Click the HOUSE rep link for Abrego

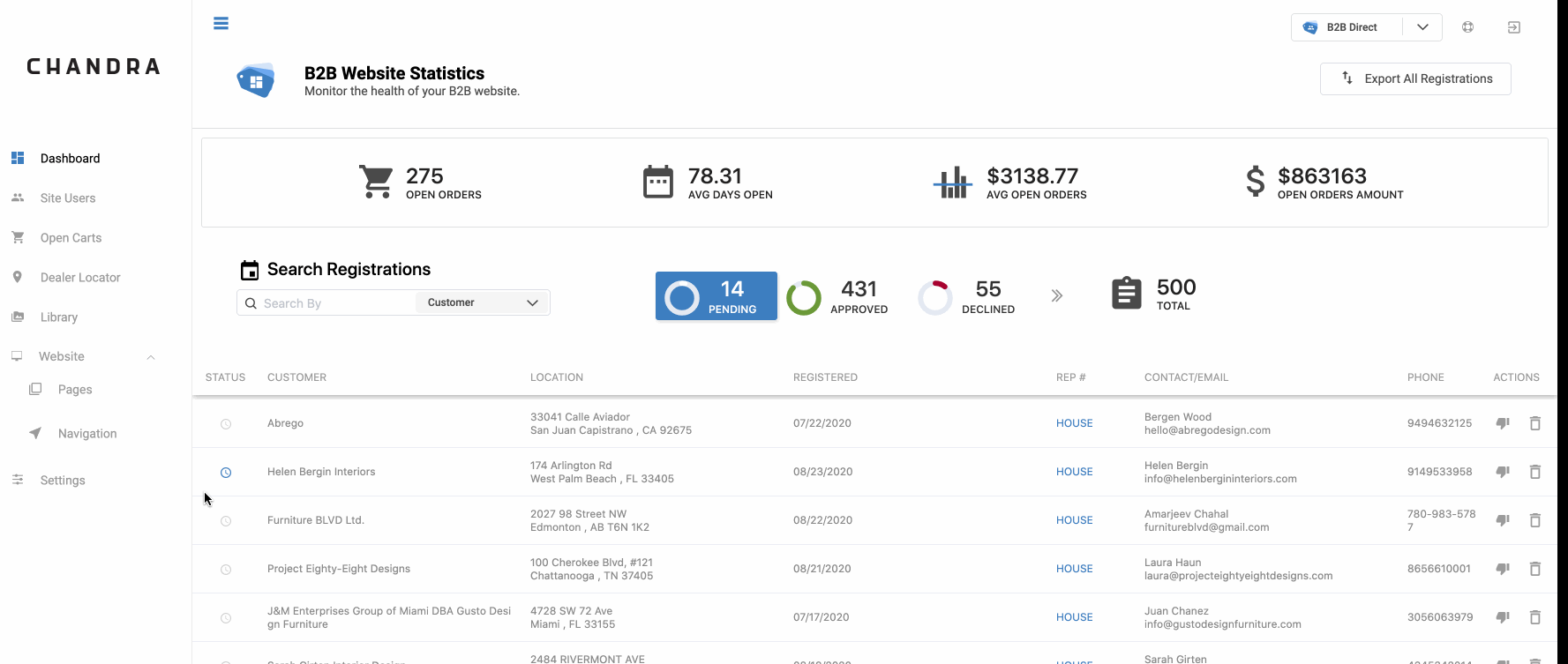(1074, 423)
